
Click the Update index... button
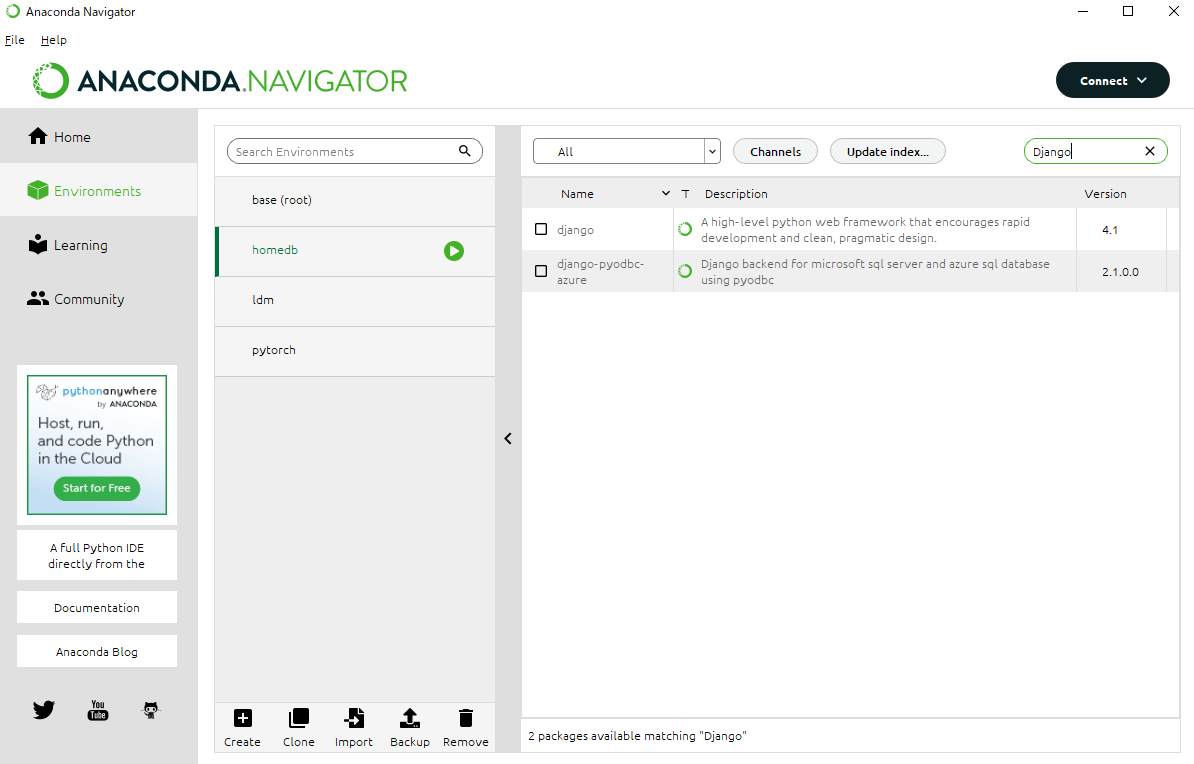pos(888,151)
